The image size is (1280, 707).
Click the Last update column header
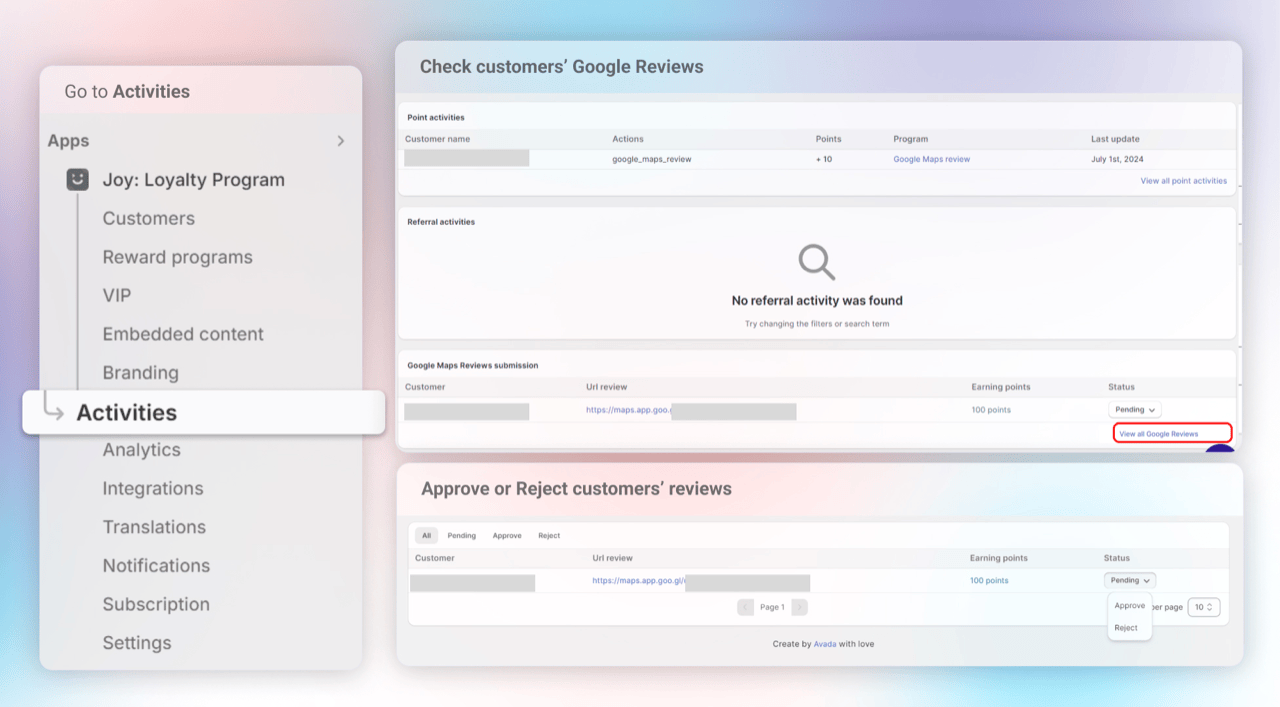point(1115,139)
